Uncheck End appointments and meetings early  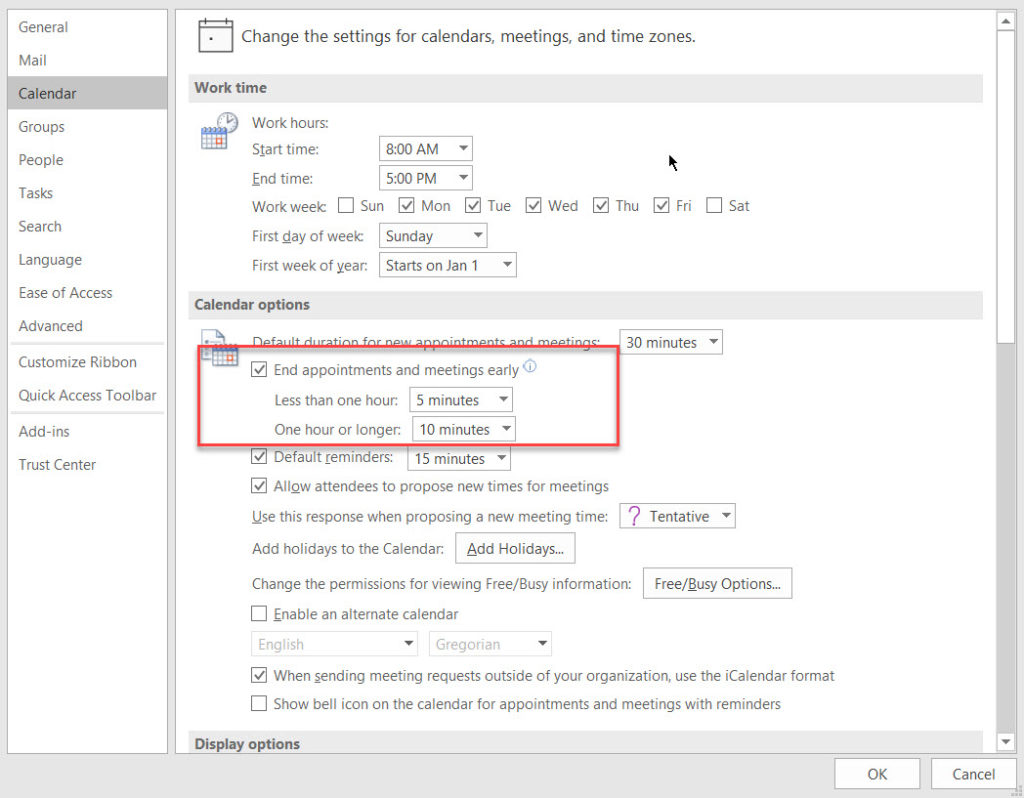coord(259,370)
